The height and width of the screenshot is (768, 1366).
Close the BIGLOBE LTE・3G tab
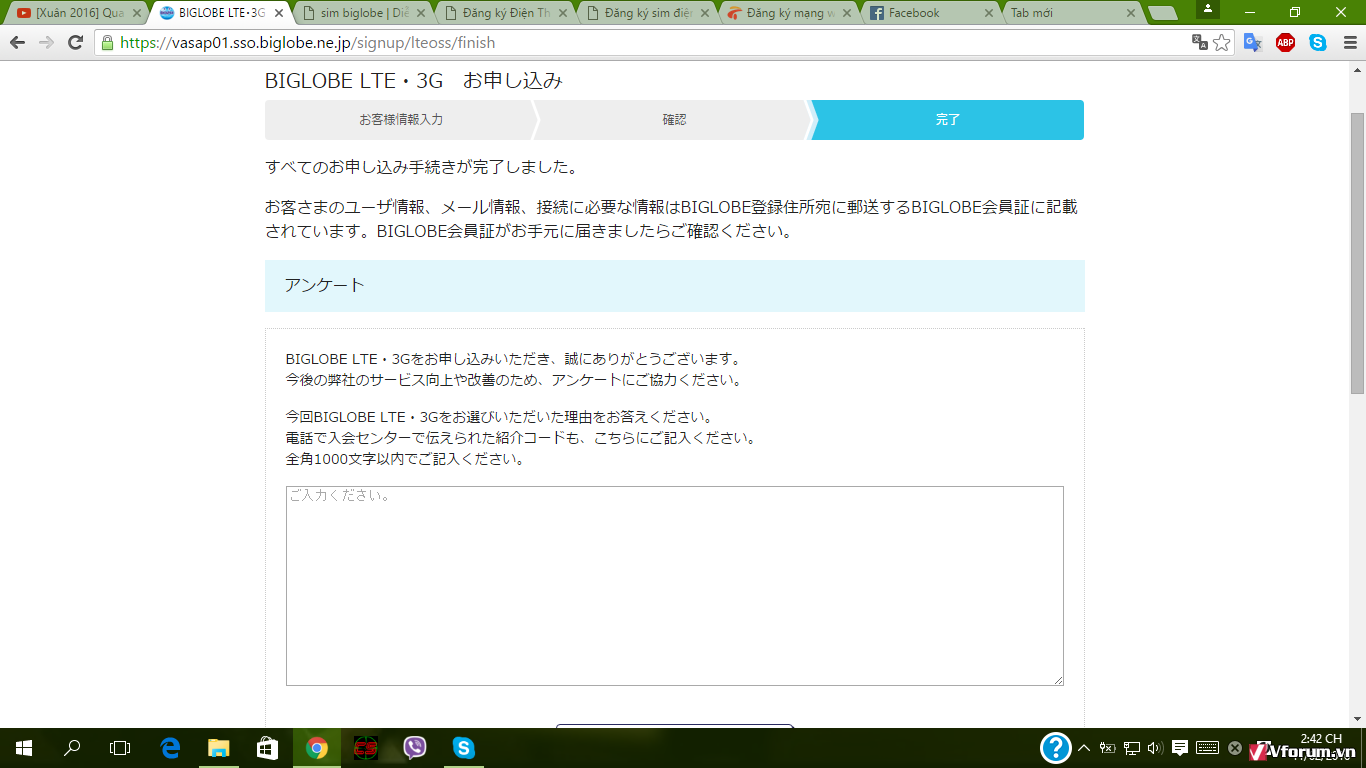[x=279, y=13]
